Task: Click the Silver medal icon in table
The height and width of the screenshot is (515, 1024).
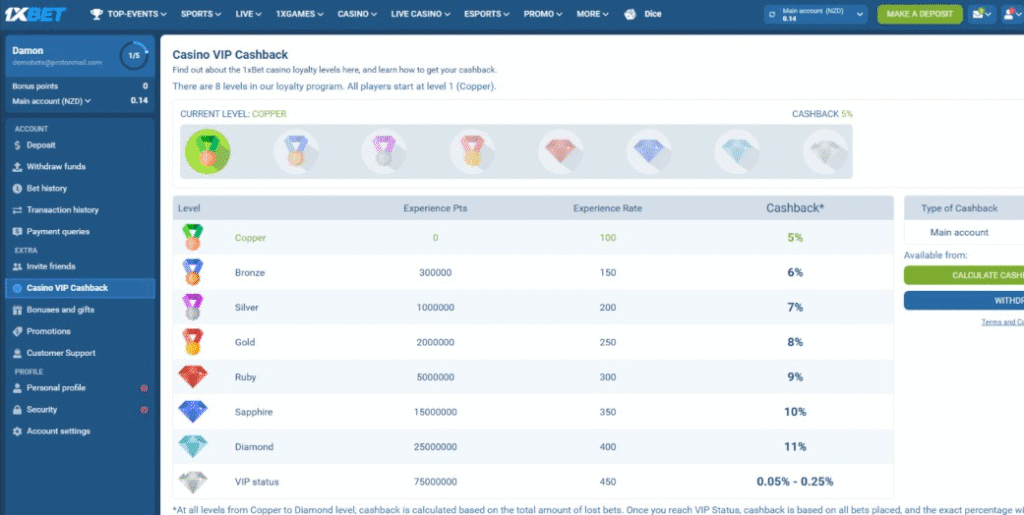Action: [192, 307]
